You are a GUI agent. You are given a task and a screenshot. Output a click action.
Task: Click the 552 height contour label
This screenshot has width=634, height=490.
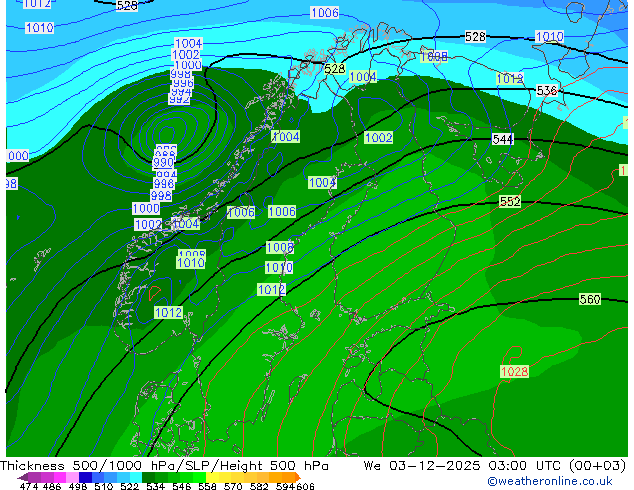[510, 201]
